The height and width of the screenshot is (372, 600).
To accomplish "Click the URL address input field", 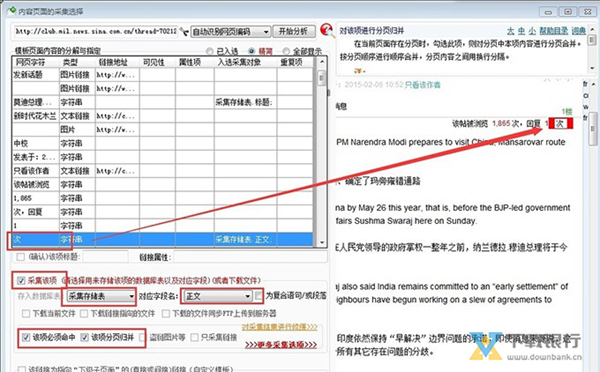I will click(x=96, y=31).
